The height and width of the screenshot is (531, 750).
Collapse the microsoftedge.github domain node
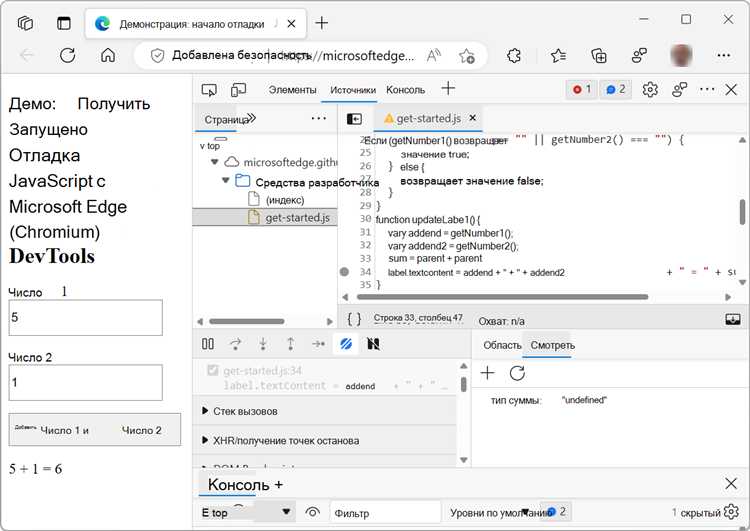click(x=215, y=162)
